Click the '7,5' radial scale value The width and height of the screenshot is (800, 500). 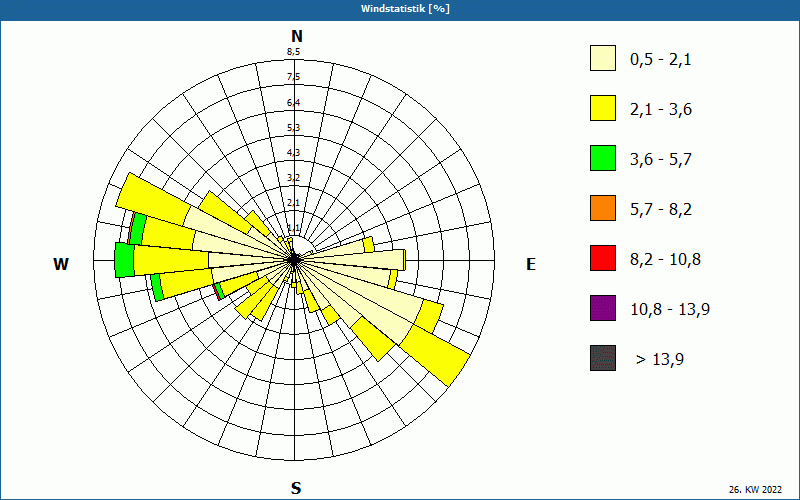point(293,77)
